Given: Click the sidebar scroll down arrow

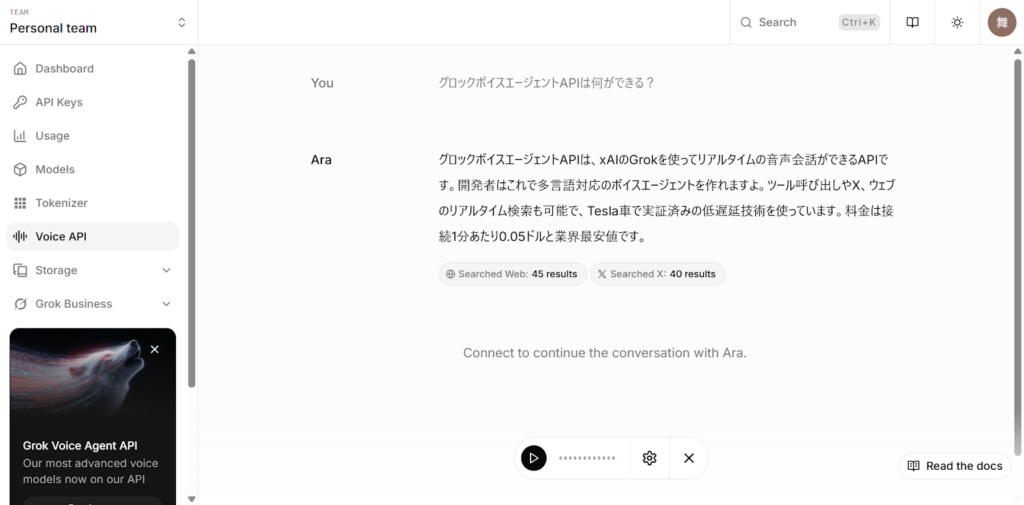Looking at the screenshot, I should click(191, 499).
